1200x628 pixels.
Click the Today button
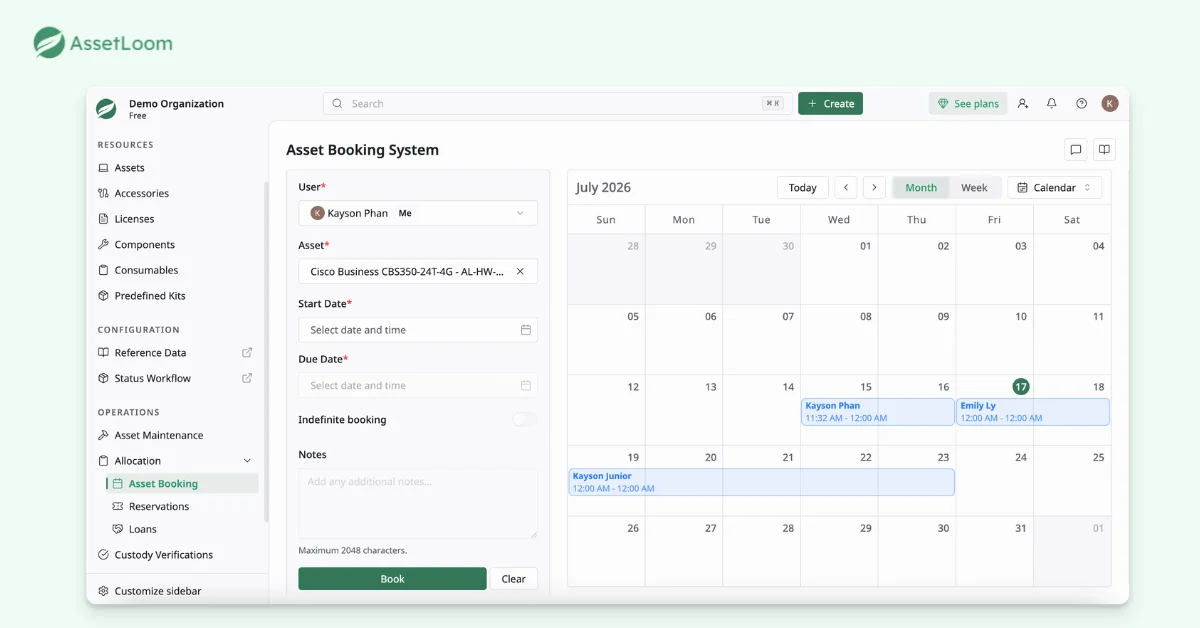click(803, 188)
